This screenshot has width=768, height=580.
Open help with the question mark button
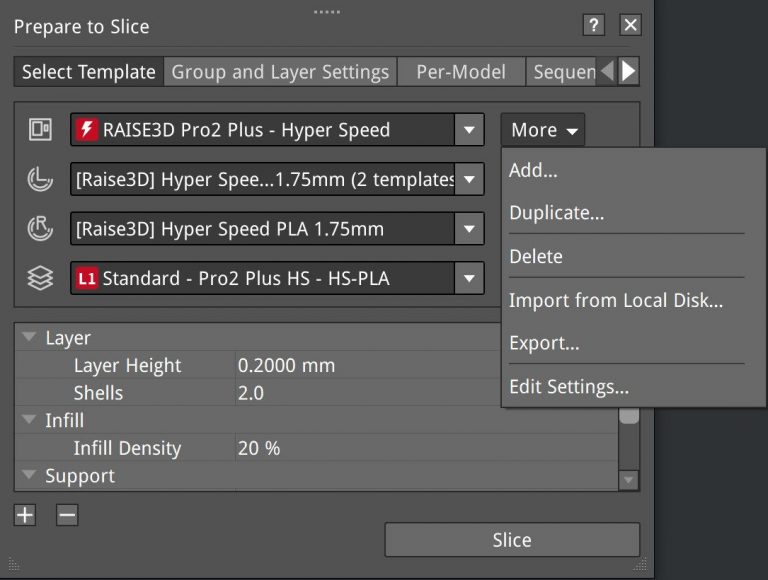(594, 24)
